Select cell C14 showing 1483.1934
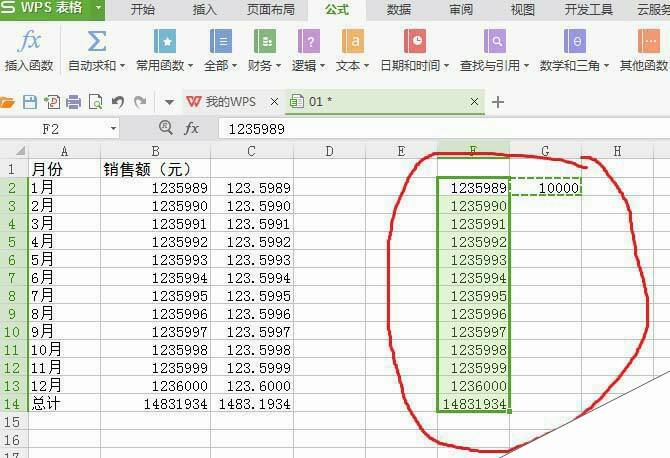 click(x=252, y=404)
